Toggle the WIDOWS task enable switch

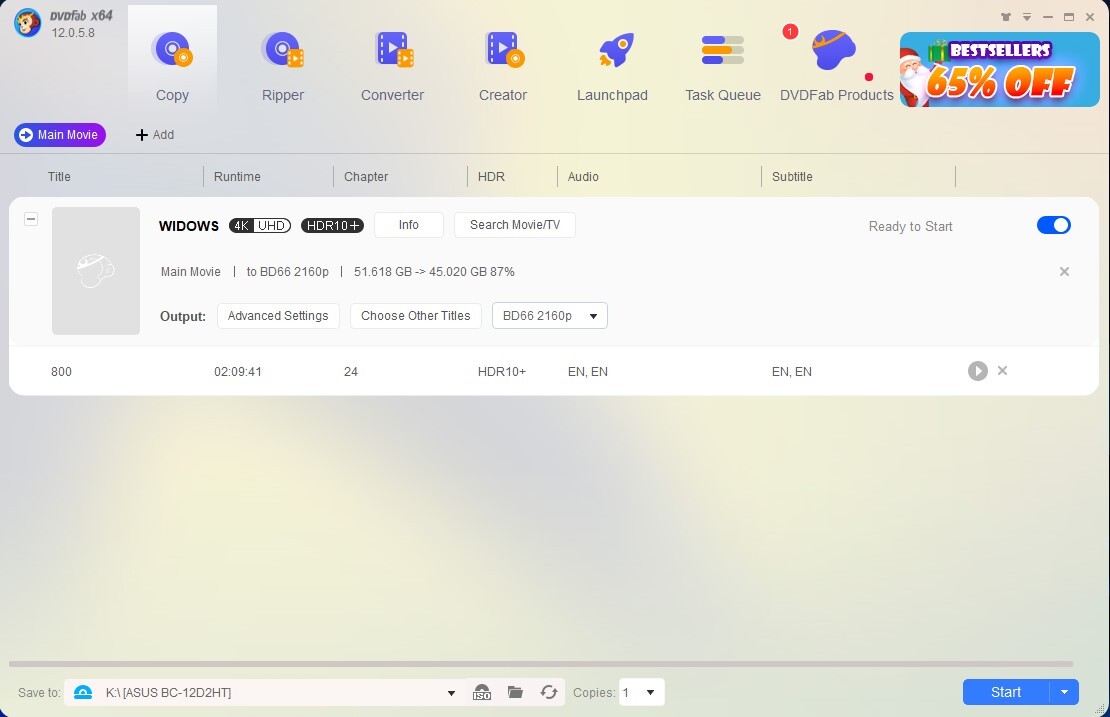coord(1053,225)
